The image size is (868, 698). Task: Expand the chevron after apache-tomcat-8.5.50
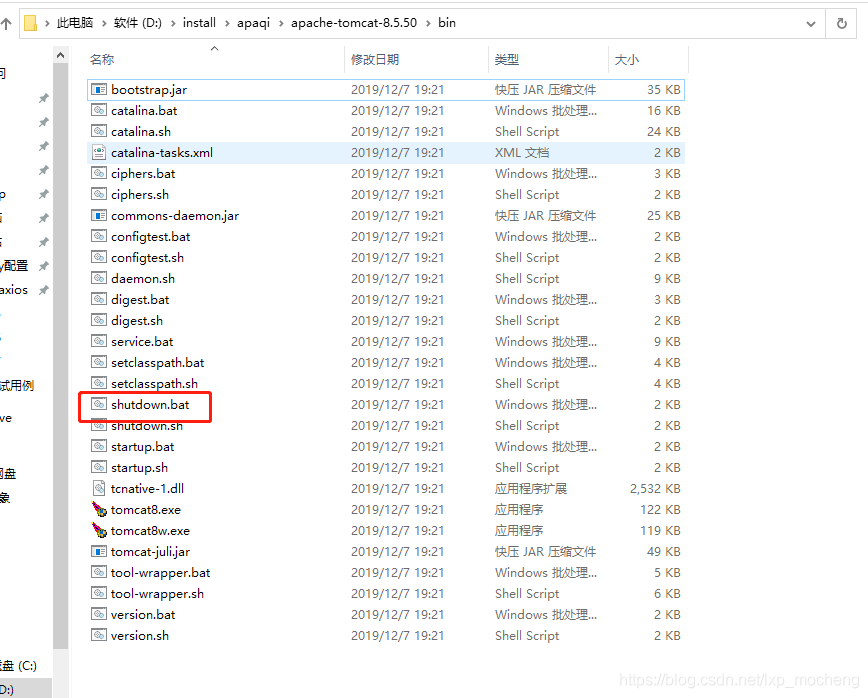pos(428,23)
